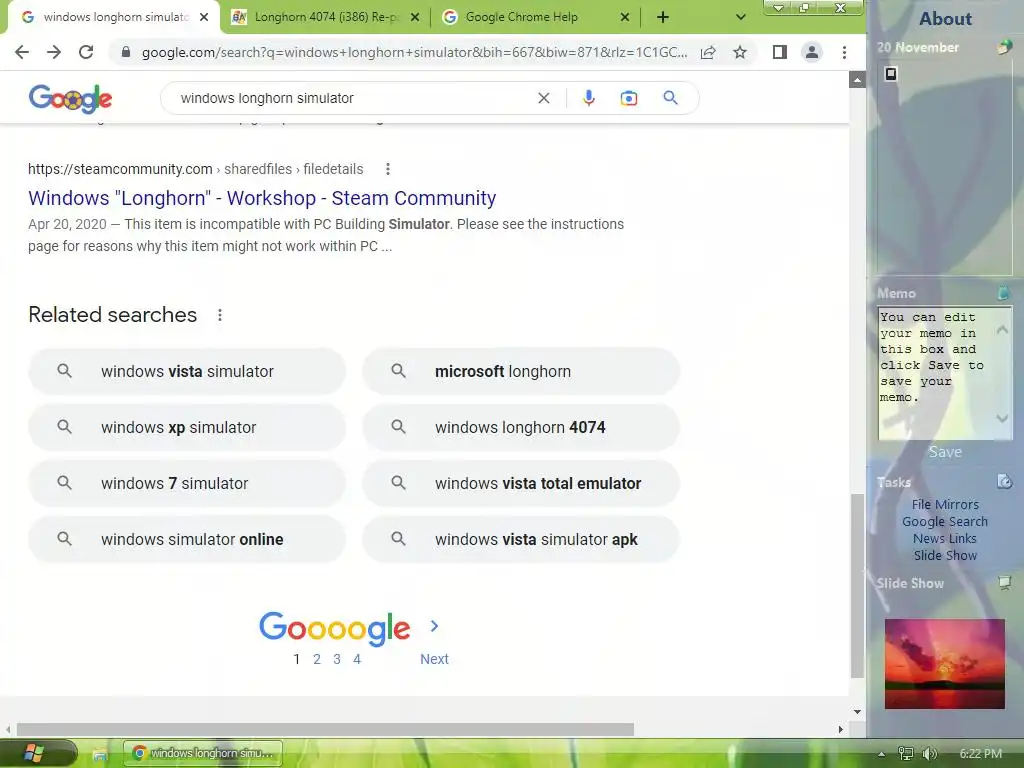Open the taskbar Chrome windows longhorn button
The height and width of the screenshot is (768, 1024).
(203, 753)
